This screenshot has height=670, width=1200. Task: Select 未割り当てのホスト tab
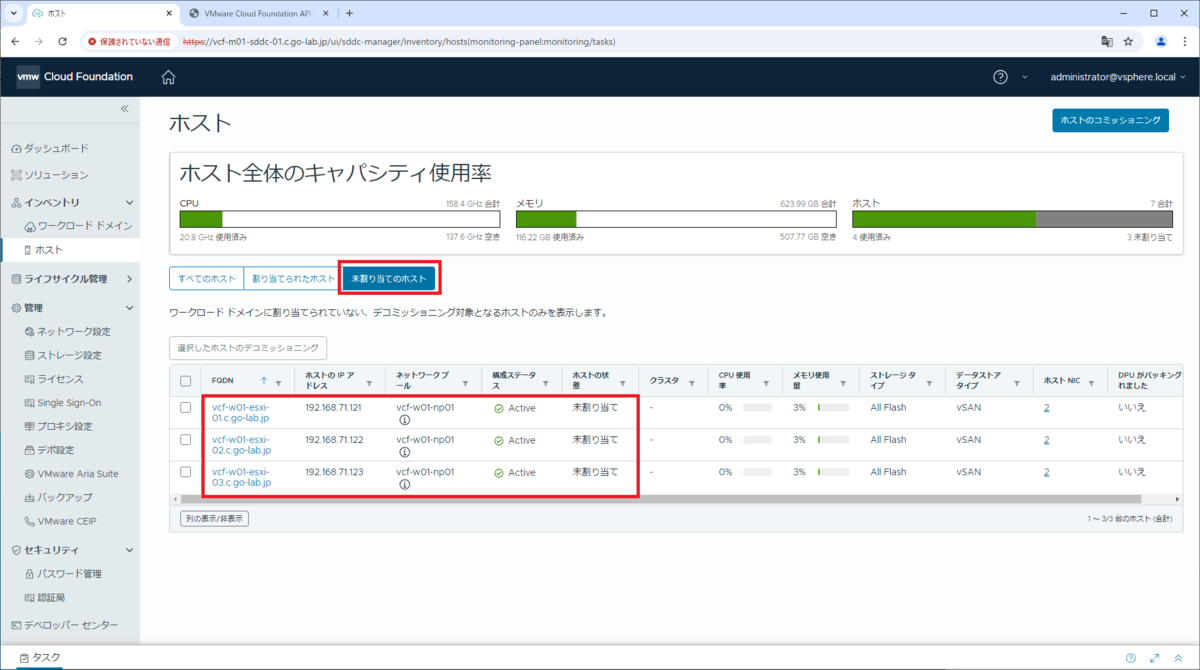pyautogui.click(x=389, y=279)
